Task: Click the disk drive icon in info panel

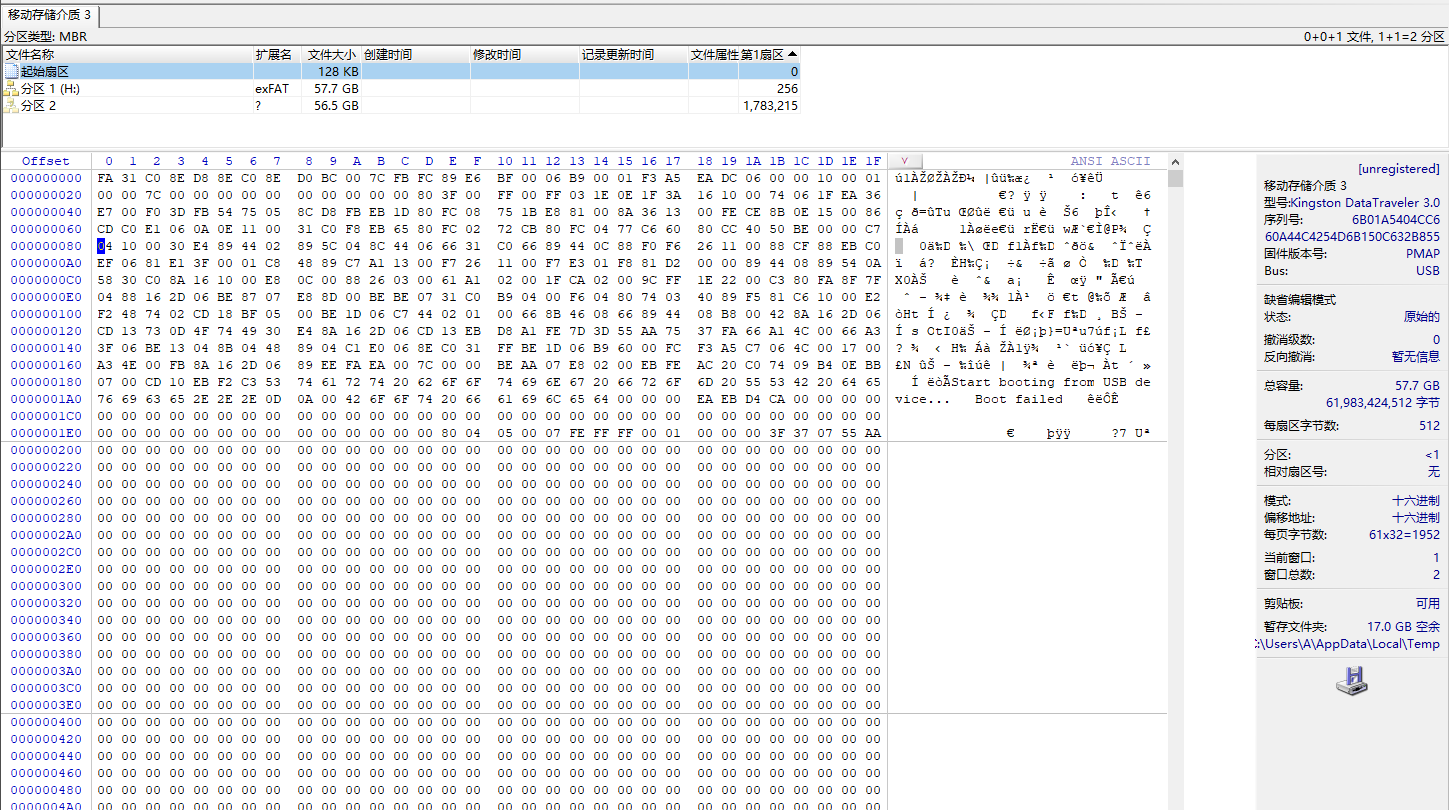Action: 1351,681
